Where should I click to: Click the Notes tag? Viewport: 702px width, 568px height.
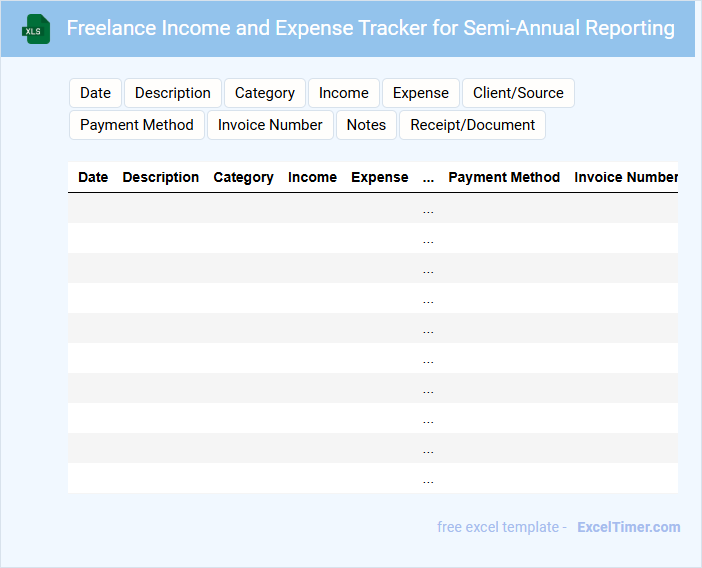point(366,125)
